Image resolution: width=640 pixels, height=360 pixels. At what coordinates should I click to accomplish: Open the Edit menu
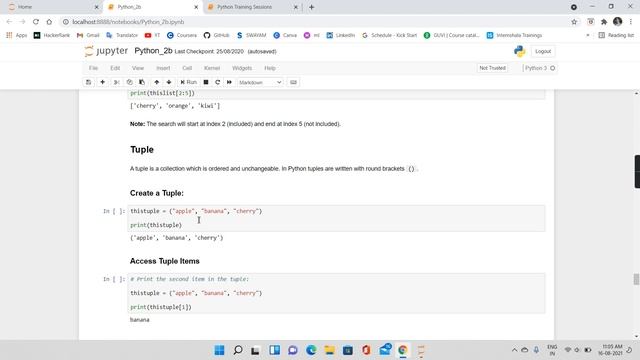point(115,68)
